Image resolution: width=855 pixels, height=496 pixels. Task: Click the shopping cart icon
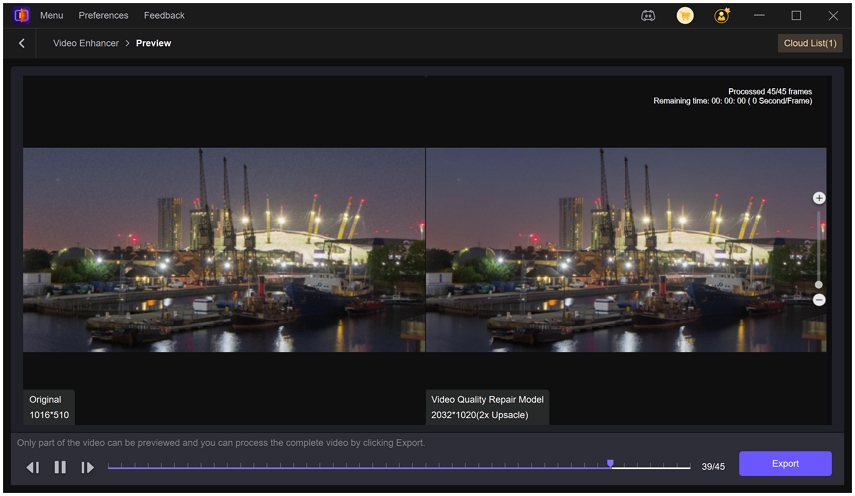click(x=685, y=16)
